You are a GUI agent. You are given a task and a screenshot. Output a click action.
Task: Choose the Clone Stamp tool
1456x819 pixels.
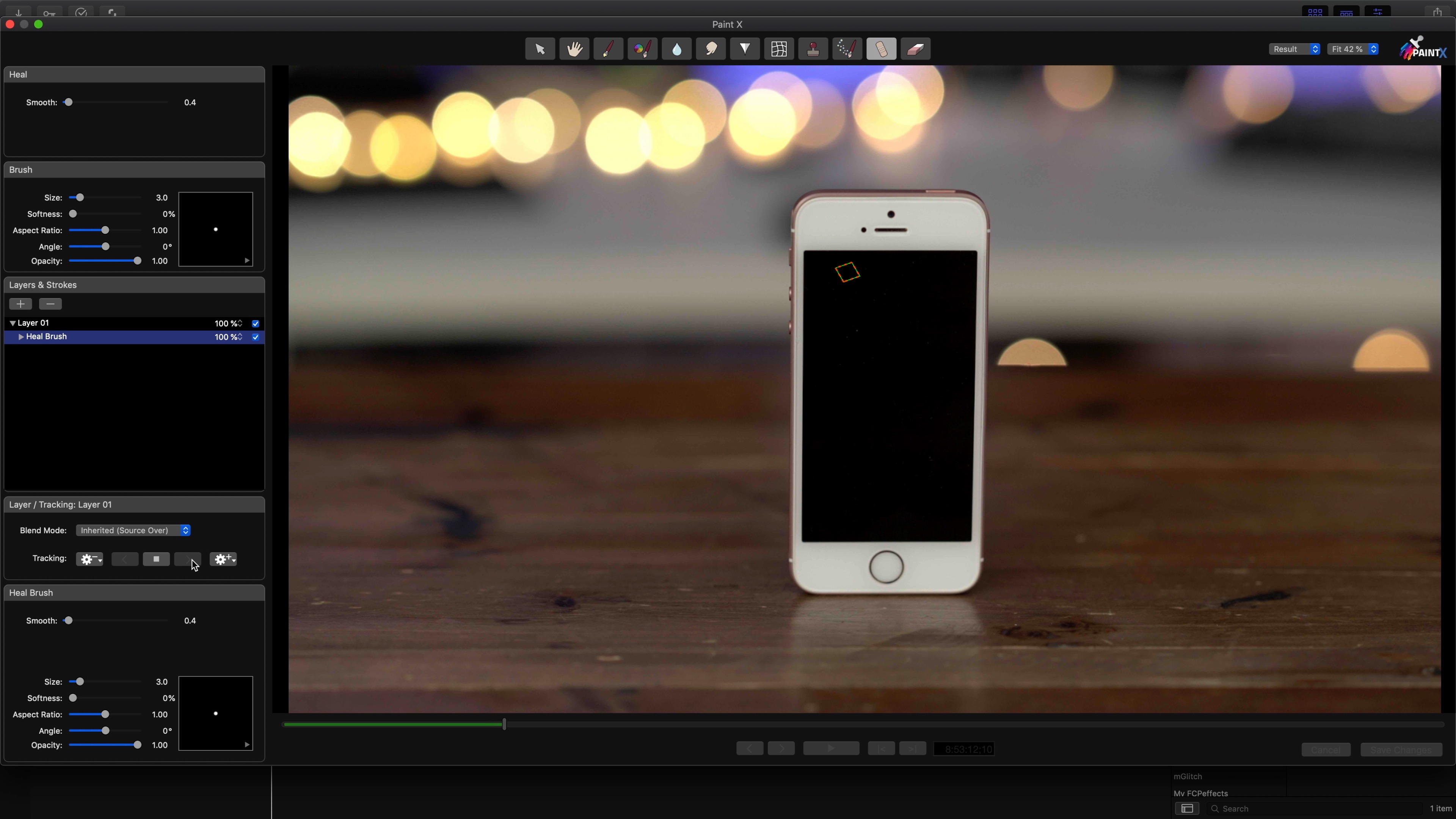pyautogui.click(x=813, y=49)
